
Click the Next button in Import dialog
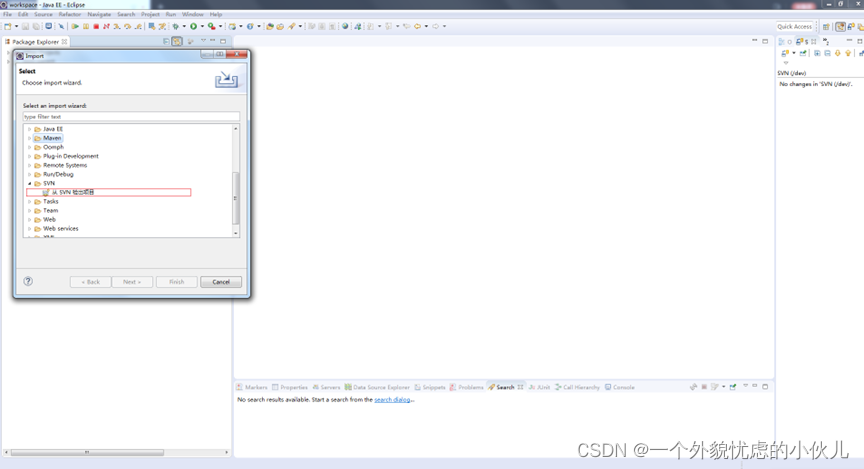[x=132, y=282]
